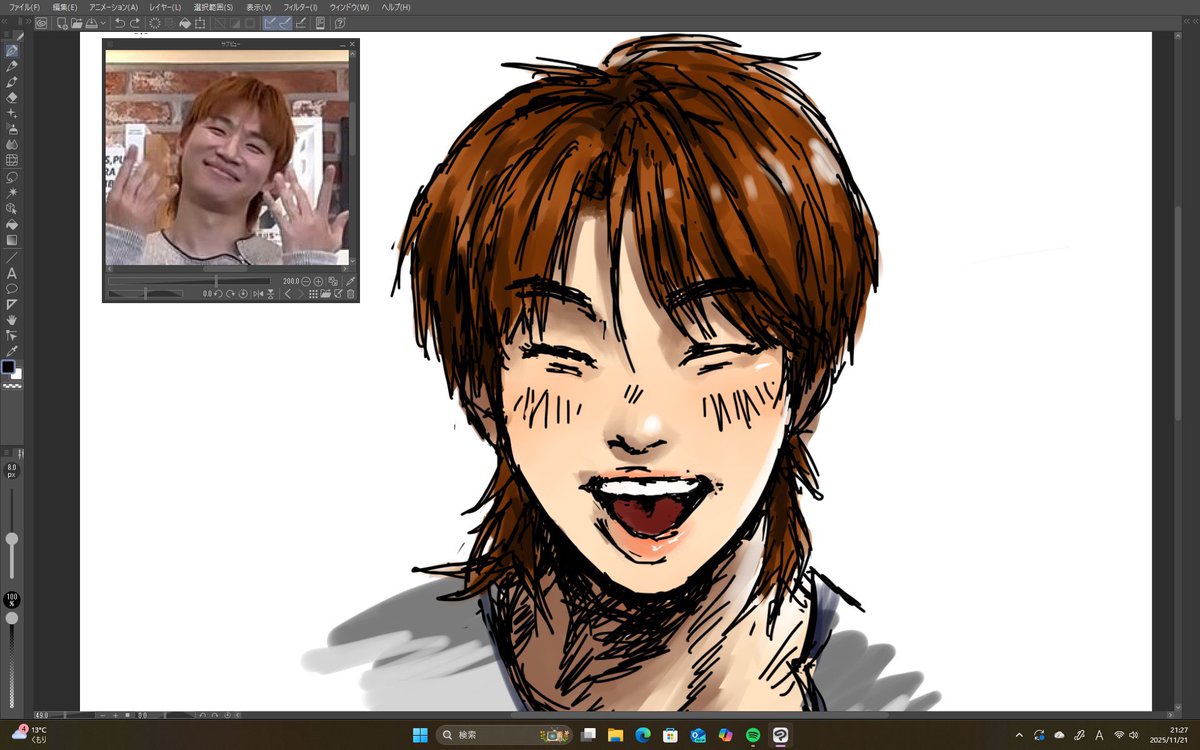Click the Open file folder icon
Image resolution: width=1200 pixels, height=750 pixels.
tap(77, 23)
